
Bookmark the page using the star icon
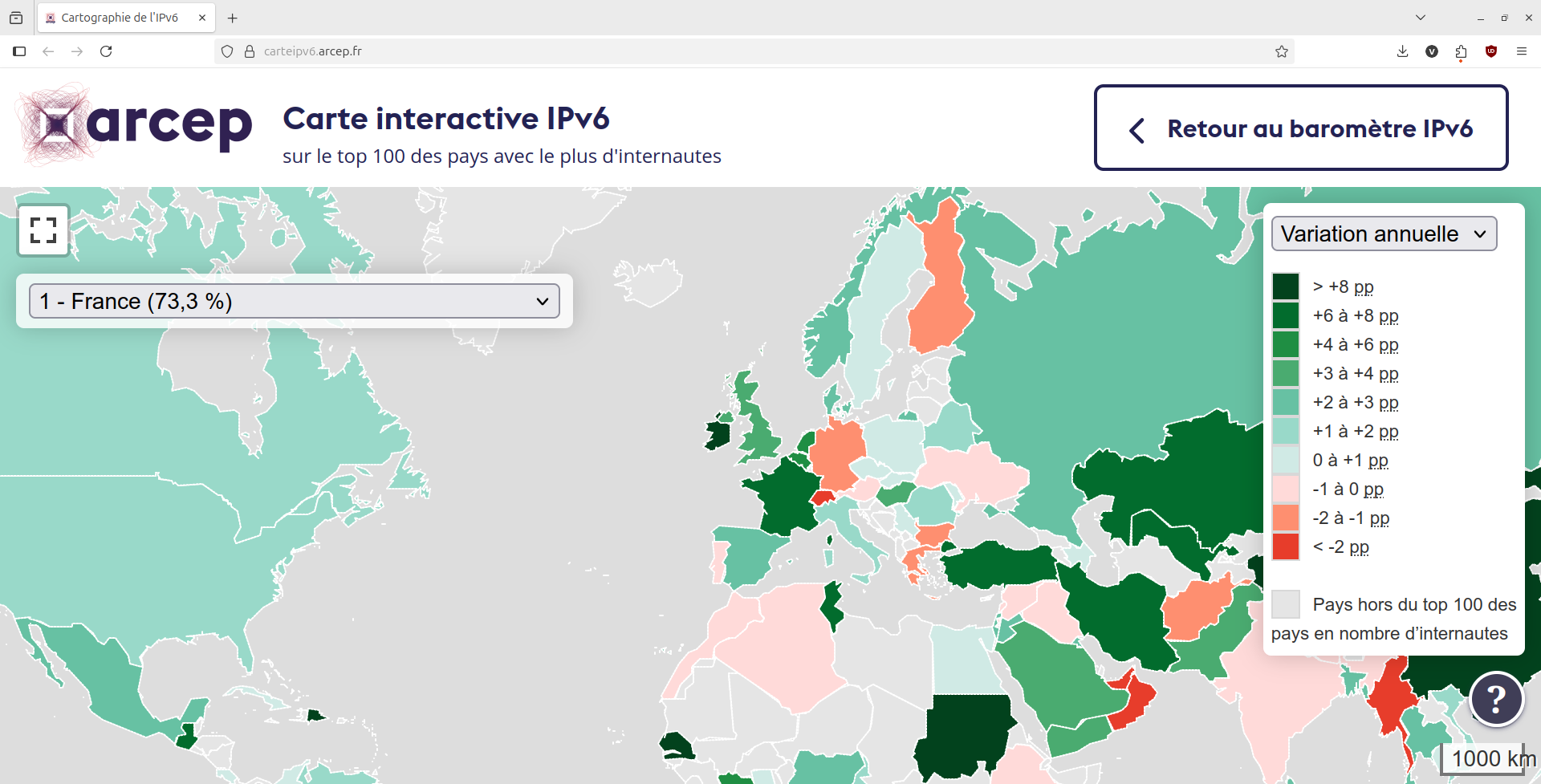(x=1282, y=51)
